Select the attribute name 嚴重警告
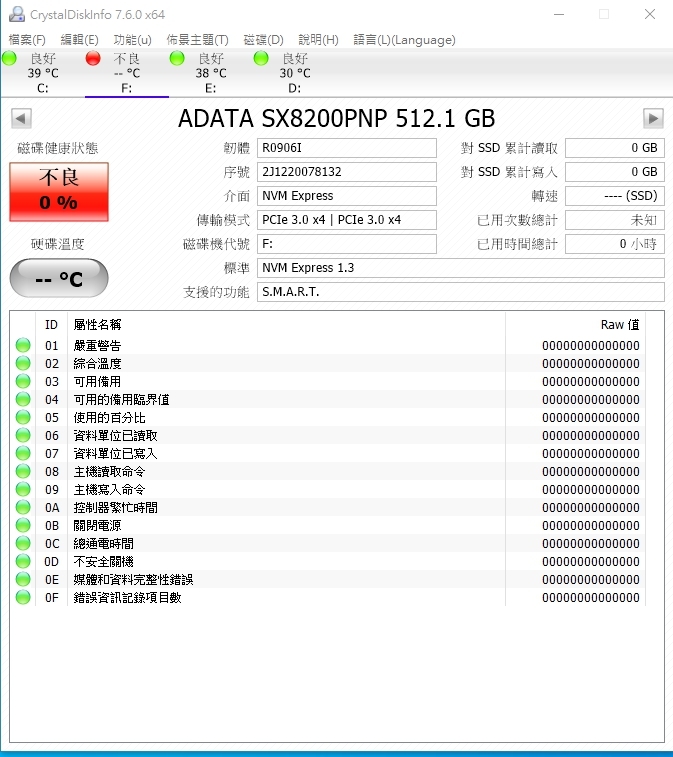 click(x=97, y=346)
